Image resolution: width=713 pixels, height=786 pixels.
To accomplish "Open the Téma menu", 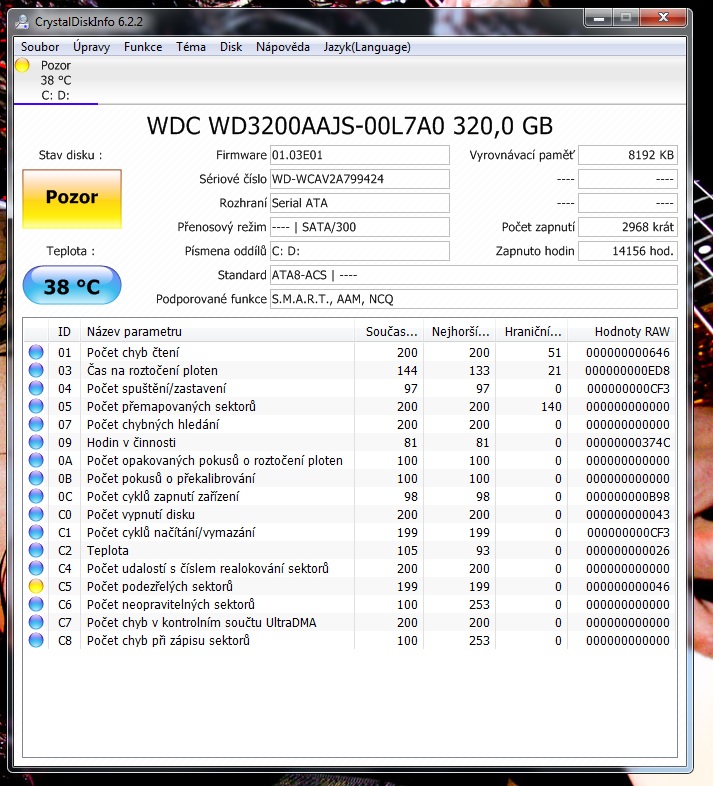I will [191, 47].
